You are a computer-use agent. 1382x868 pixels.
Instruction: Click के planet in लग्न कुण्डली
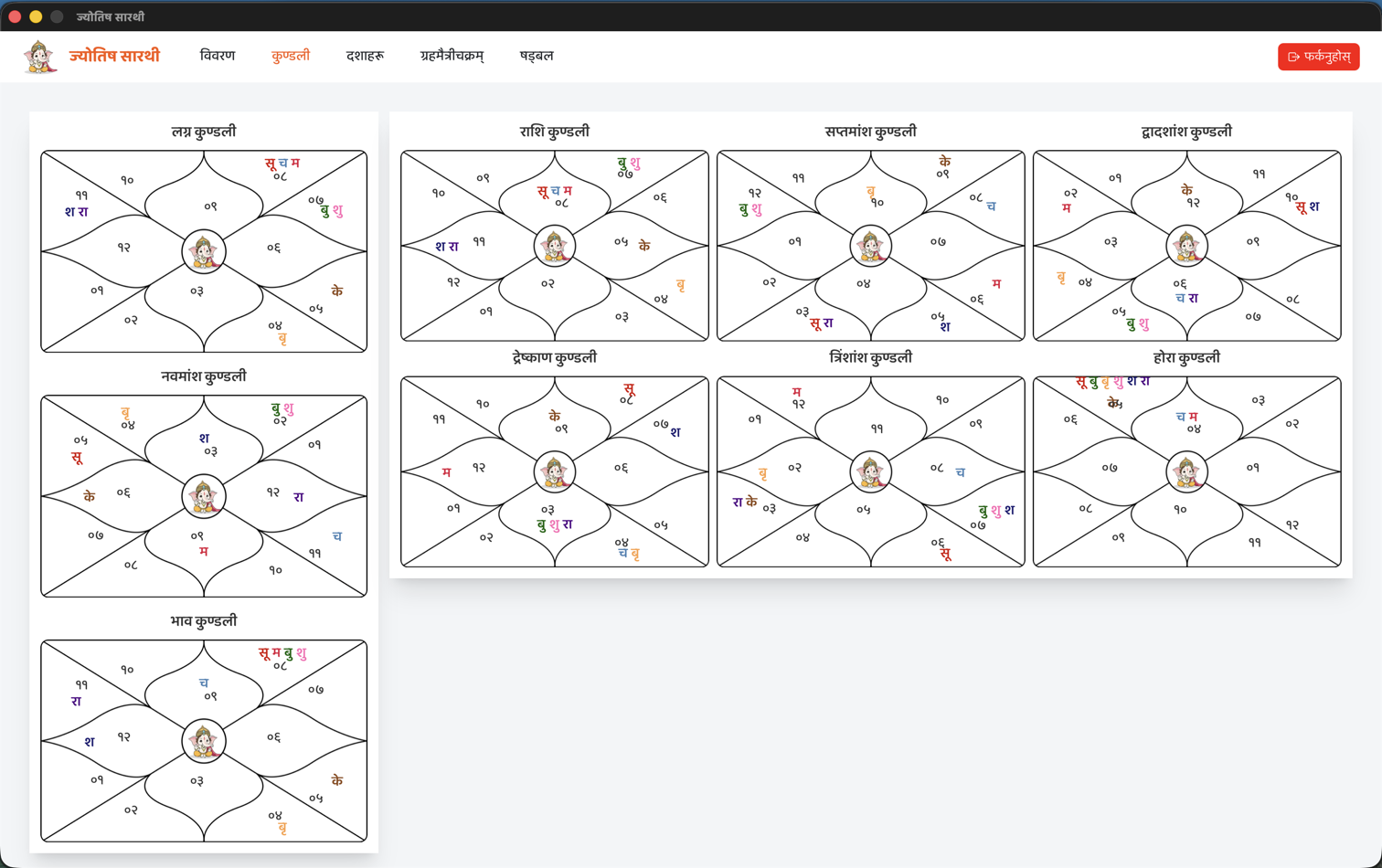point(337,291)
